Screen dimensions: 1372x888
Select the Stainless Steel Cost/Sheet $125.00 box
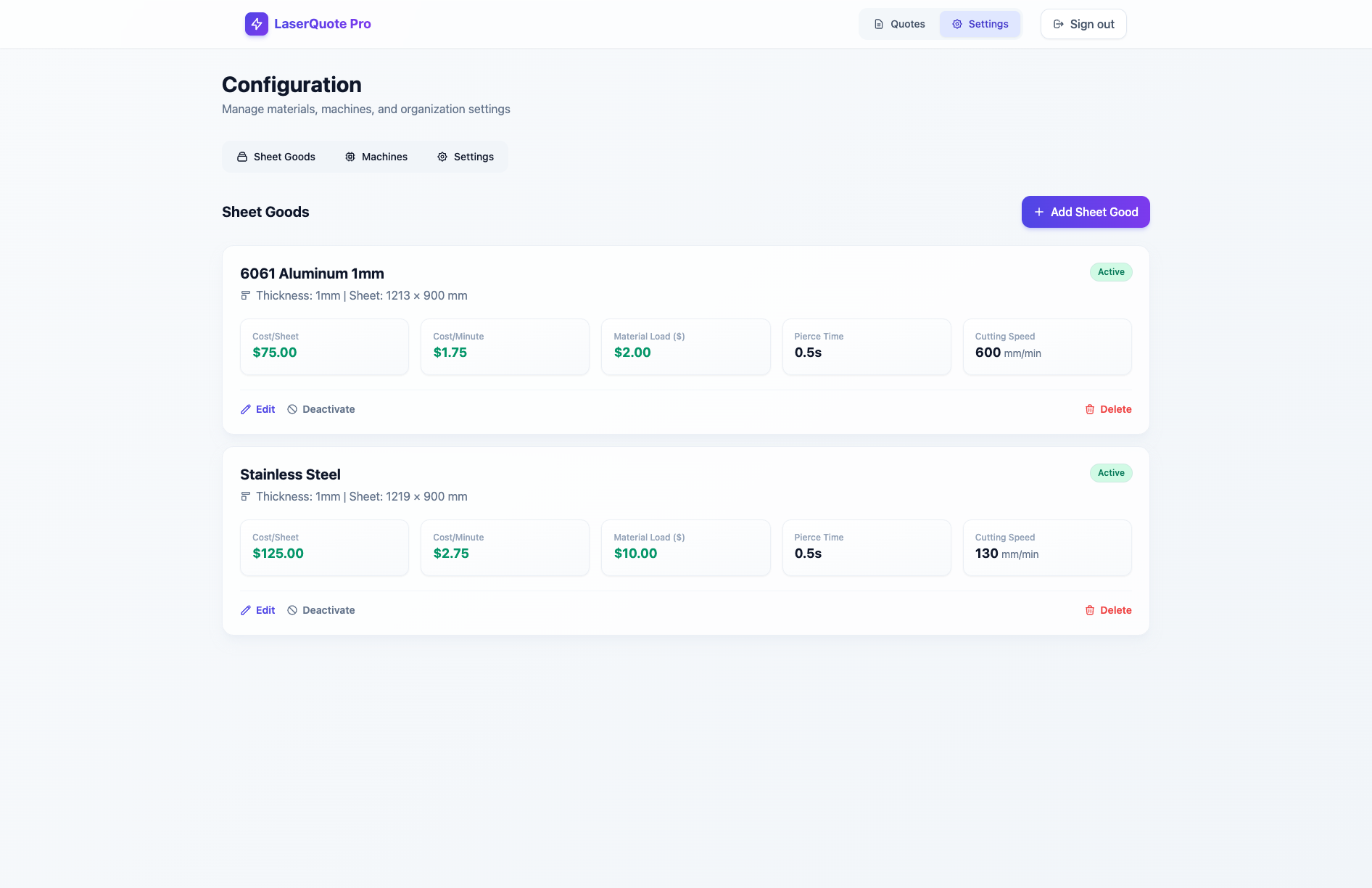point(324,548)
